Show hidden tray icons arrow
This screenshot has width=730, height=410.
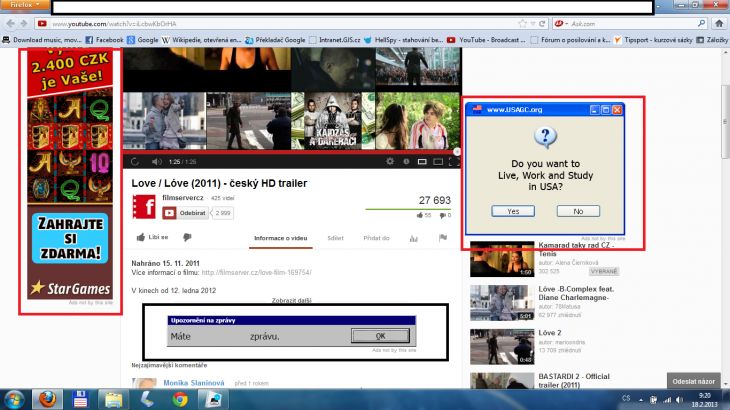[641, 400]
